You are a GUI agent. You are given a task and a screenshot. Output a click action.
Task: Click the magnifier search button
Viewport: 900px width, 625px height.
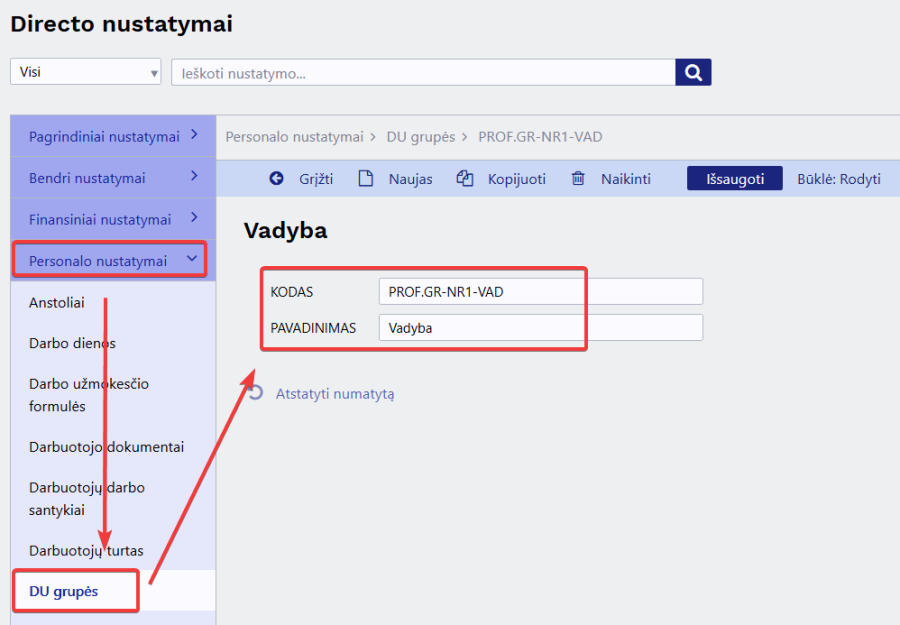coord(693,72)
